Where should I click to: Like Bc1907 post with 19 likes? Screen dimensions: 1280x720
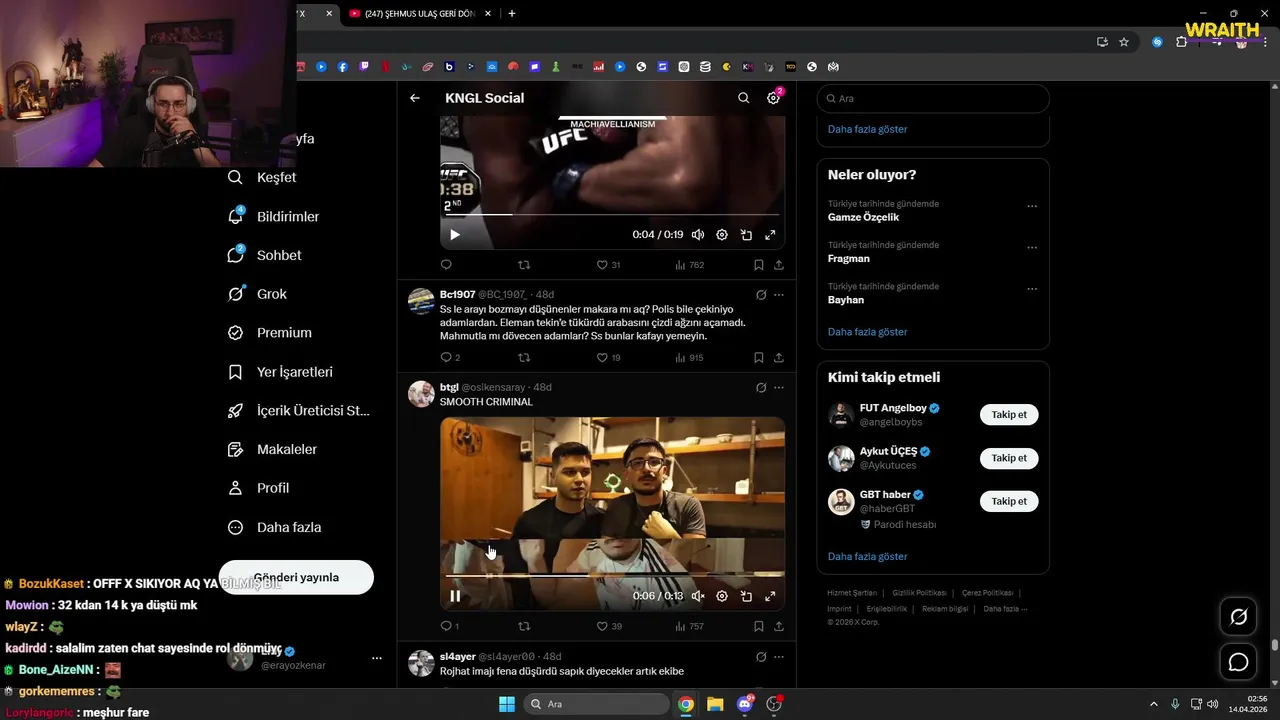(608, 358)
